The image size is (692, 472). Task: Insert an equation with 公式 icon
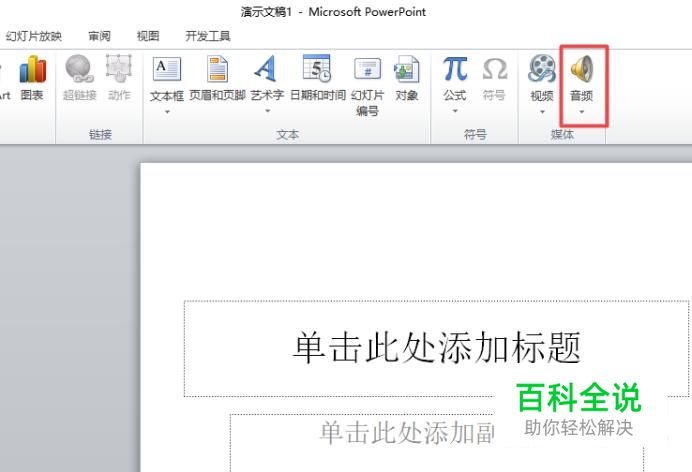tap(455, 69)
